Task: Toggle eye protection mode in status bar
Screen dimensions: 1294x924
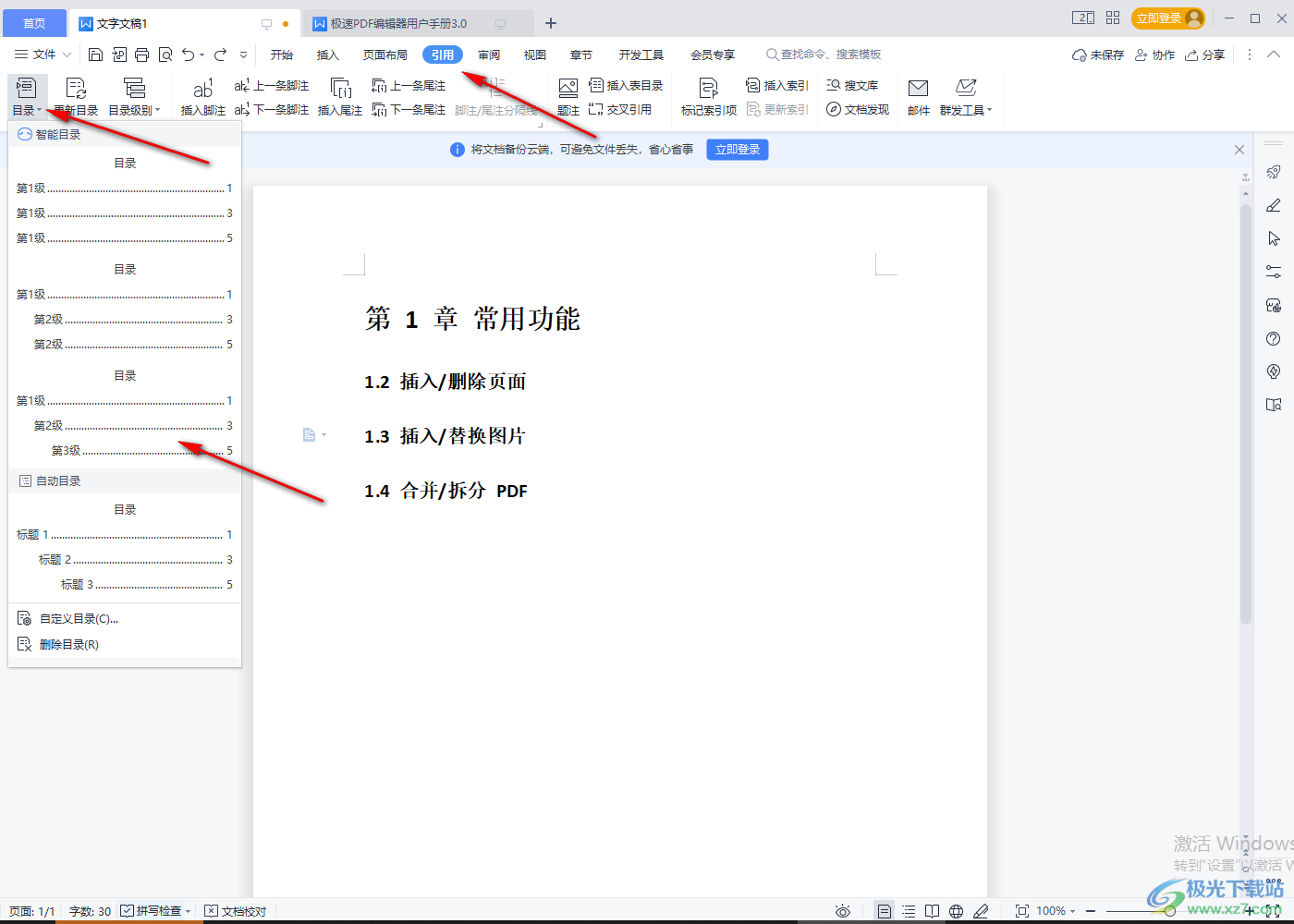Action: point(843,911)
